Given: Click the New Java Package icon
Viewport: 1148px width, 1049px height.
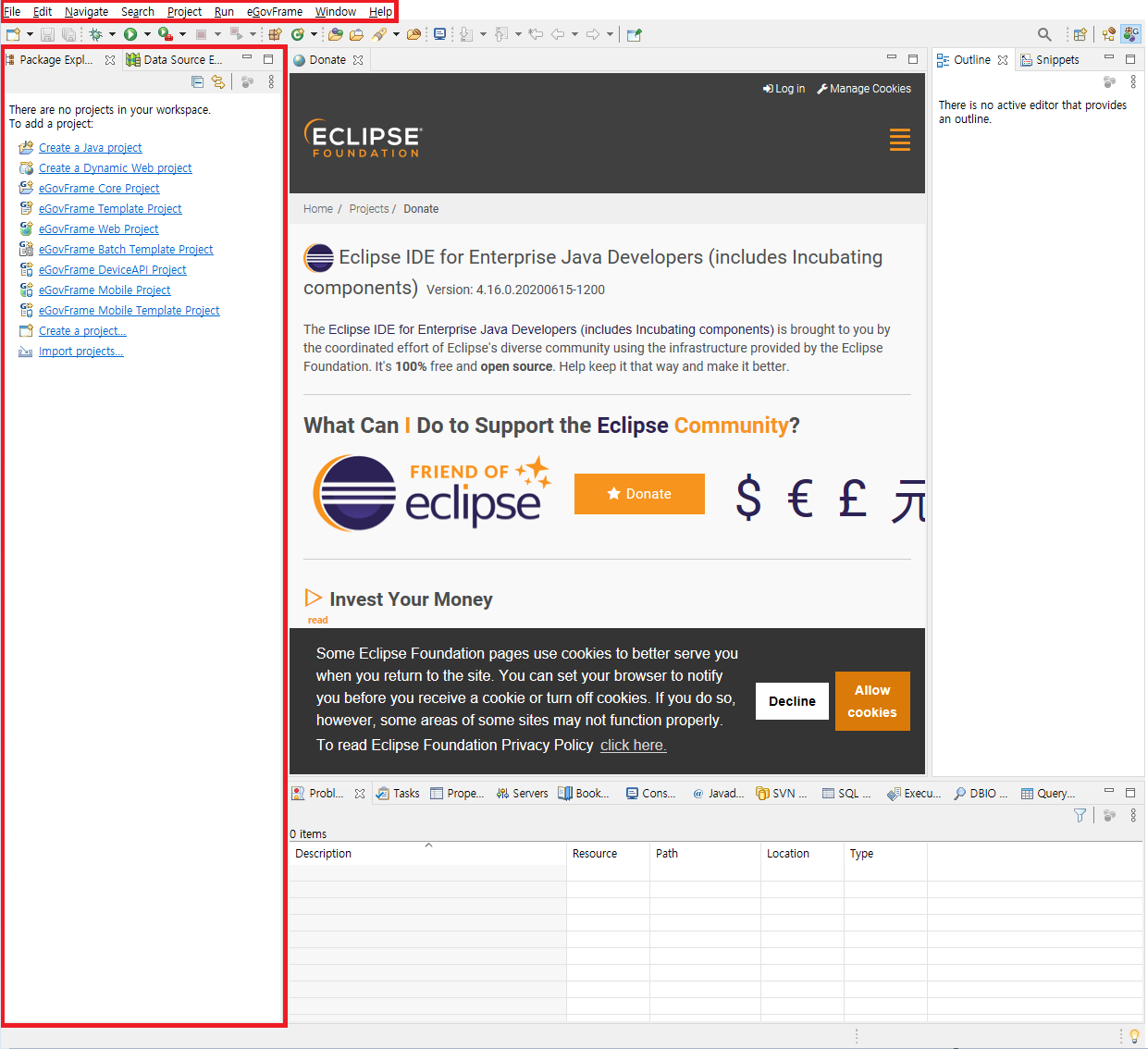Looking at the screenshot, I should (x=275, y=34).
